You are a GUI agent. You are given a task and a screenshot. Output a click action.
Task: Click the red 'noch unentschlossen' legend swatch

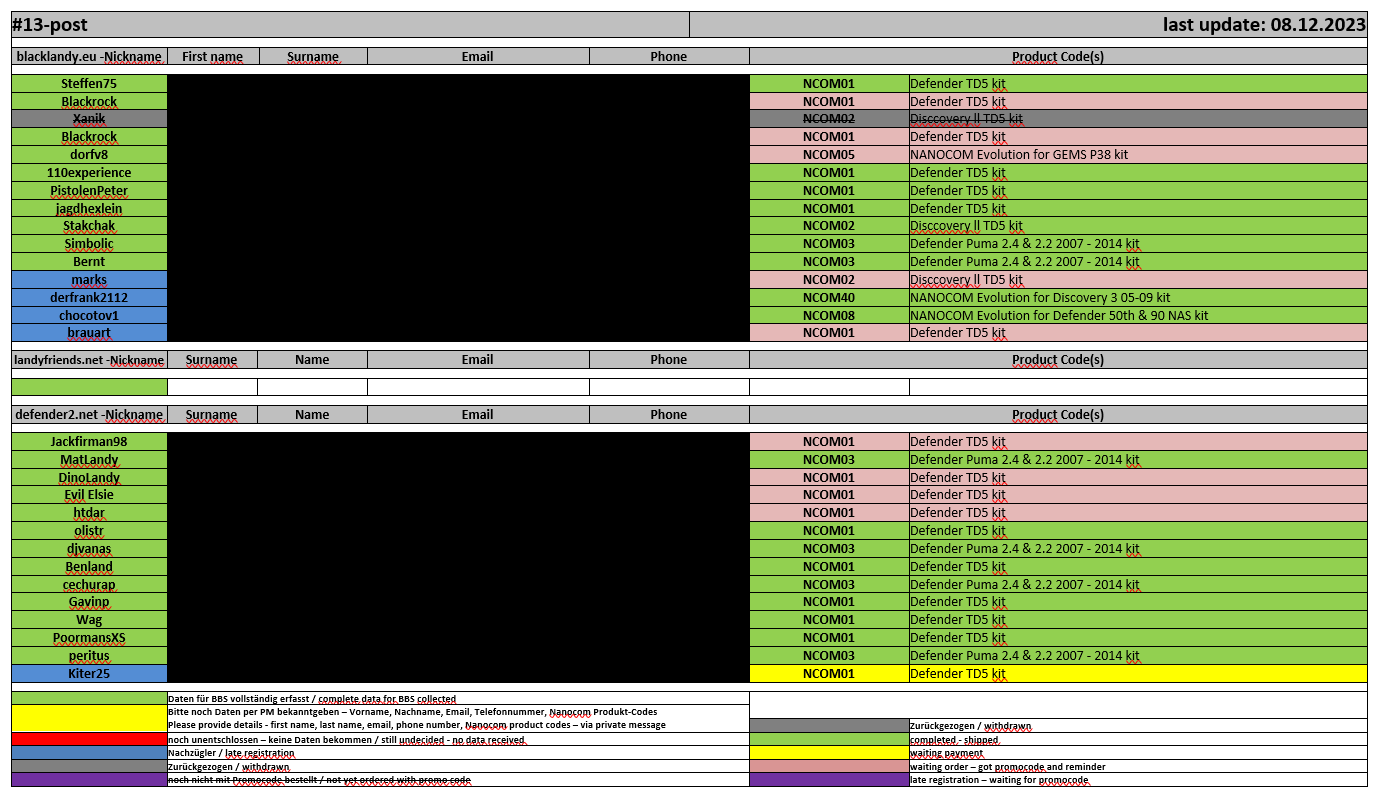click(x=89, y=739)
